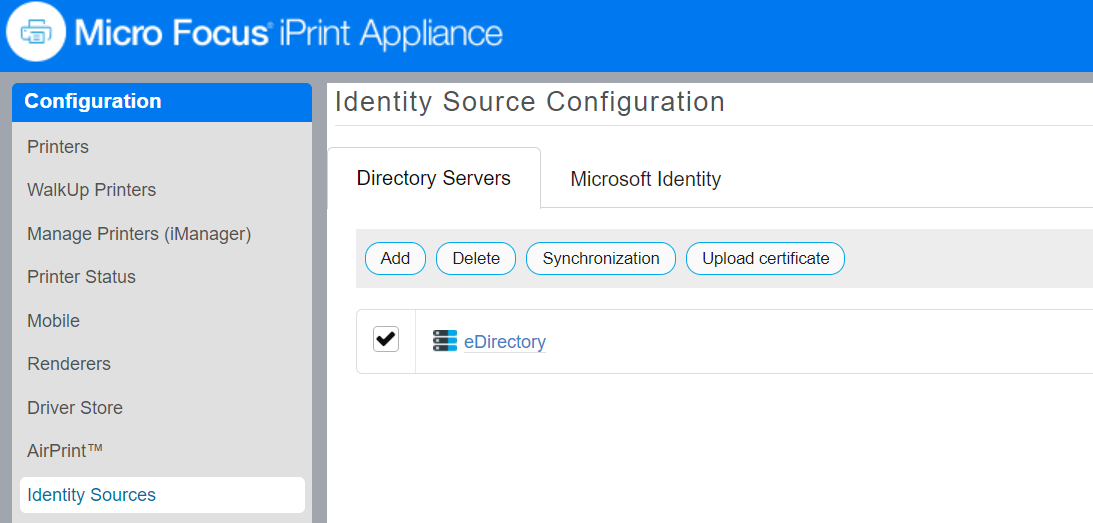Viewport: 1093px width, 523px height.
Task: Select Mobile in the Configuration menu
Action: (x=53, y=321)
